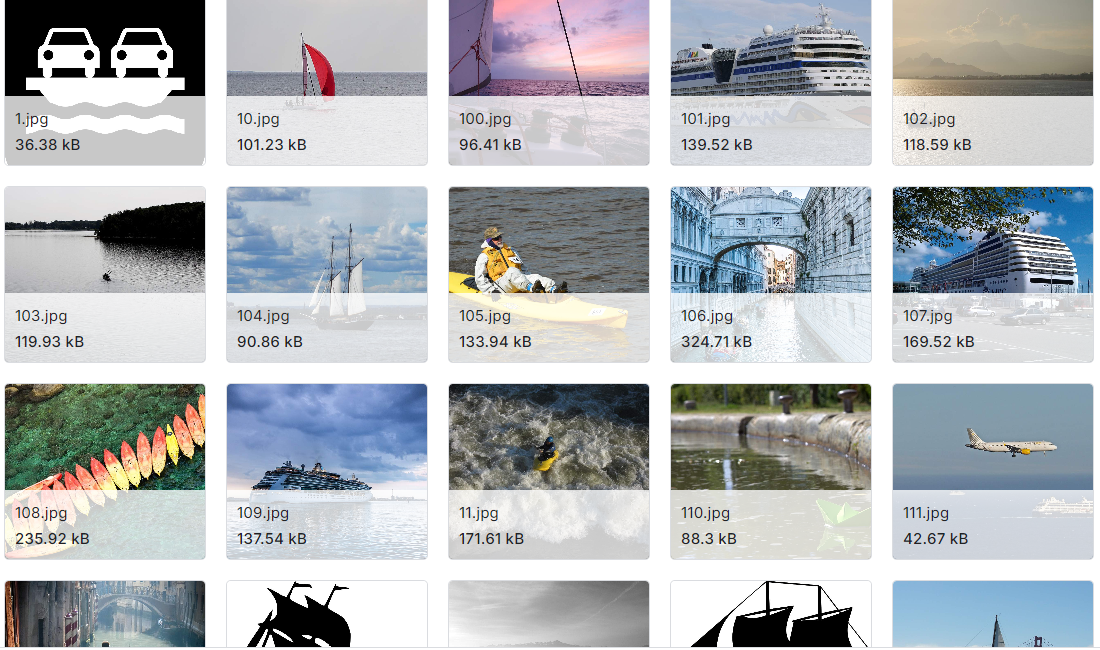This screenshot has width=1100, height=650.
Task: Click the grayscale misty sea thumbnail
Action: (x=549, y=614)
